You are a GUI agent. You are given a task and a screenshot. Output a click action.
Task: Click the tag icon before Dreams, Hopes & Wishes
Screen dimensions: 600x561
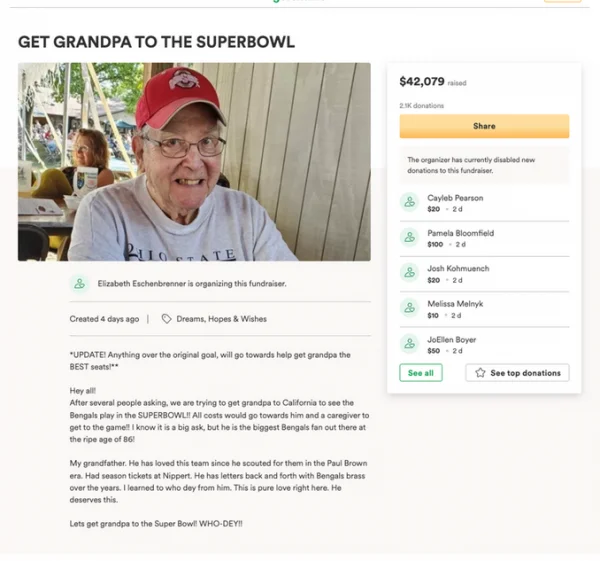tap(166, 319)
